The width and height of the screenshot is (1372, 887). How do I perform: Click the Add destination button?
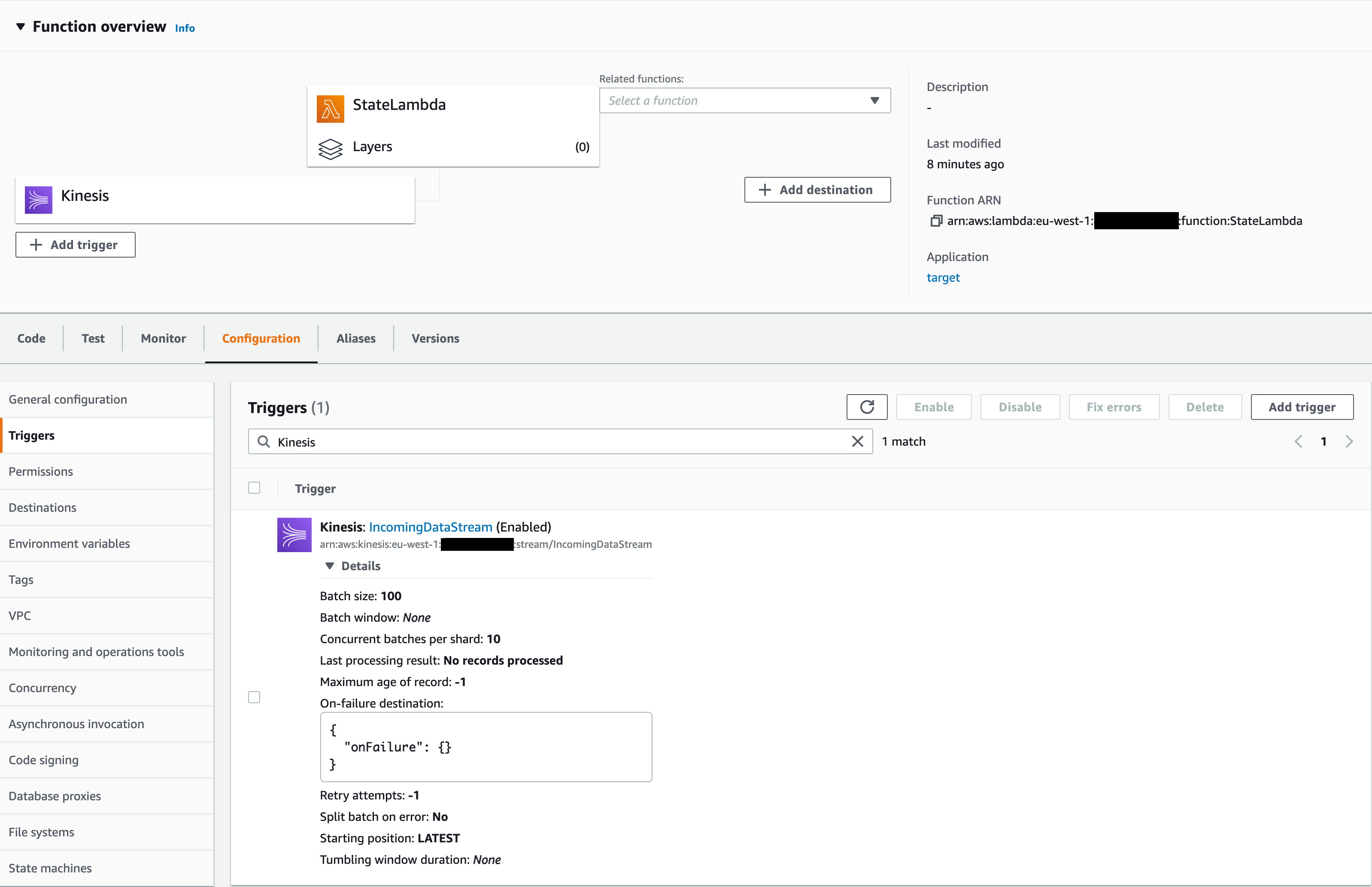[817, 189]
